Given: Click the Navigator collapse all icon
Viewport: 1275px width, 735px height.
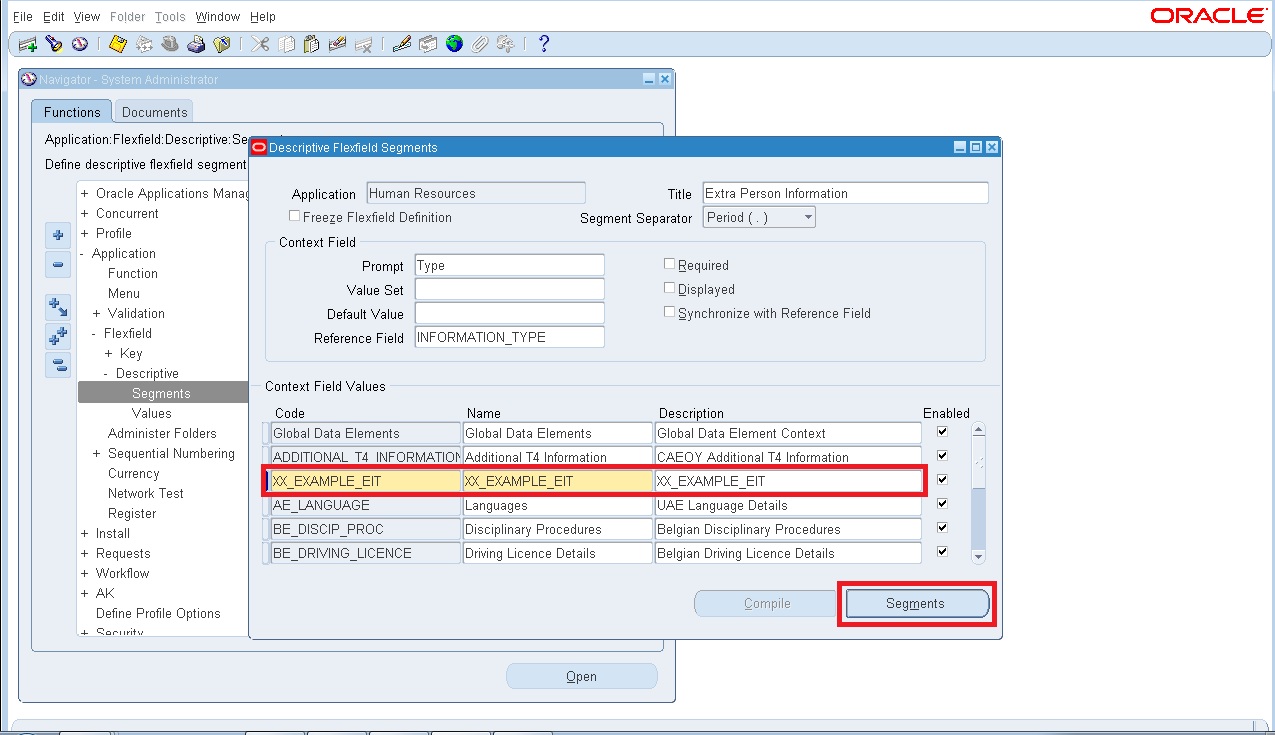Looking at the screenshot, I should 58,365.
